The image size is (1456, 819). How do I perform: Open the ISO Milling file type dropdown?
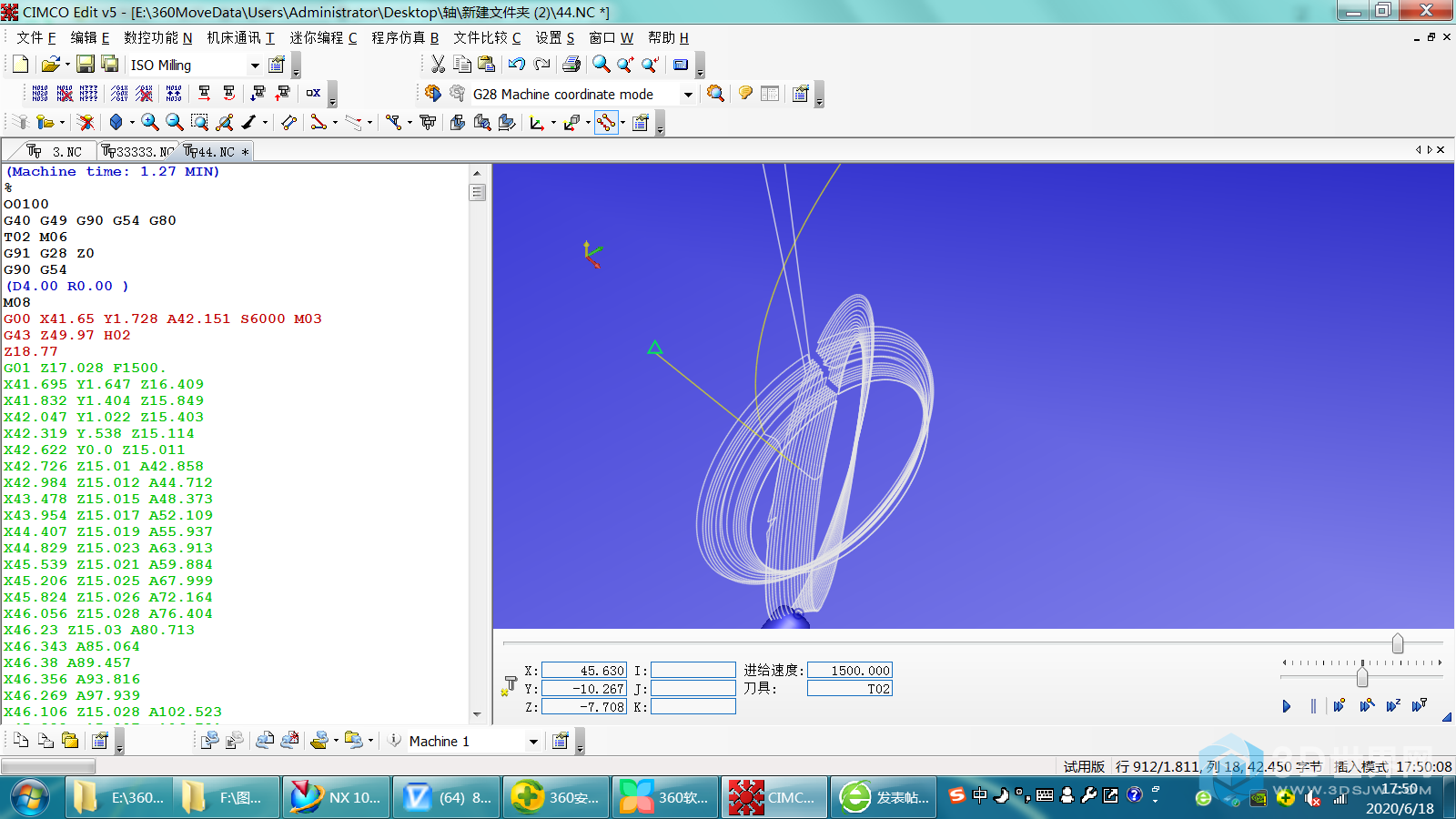point(255,66)
